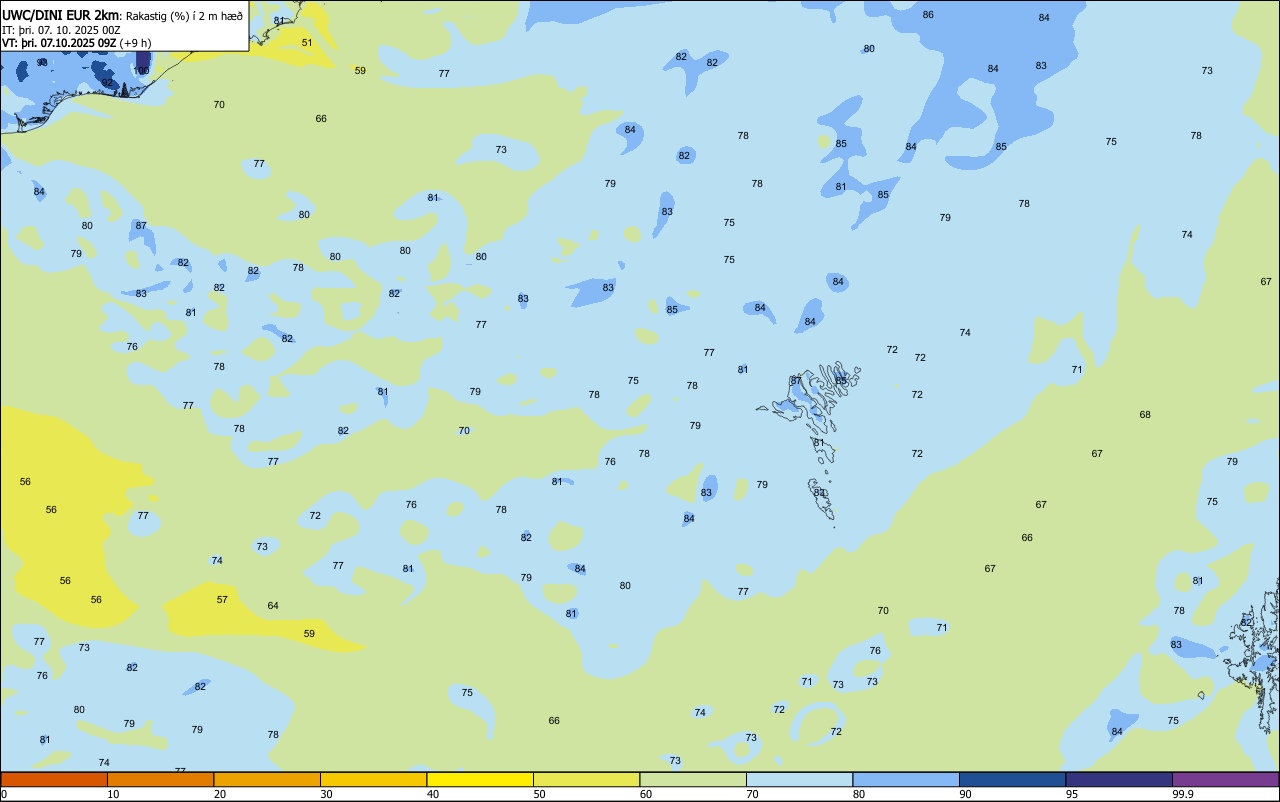Click the map title 'UWC/DINI EUR 2km'
This screenshot has width=1280, height=802.
(x=61, y=15)
